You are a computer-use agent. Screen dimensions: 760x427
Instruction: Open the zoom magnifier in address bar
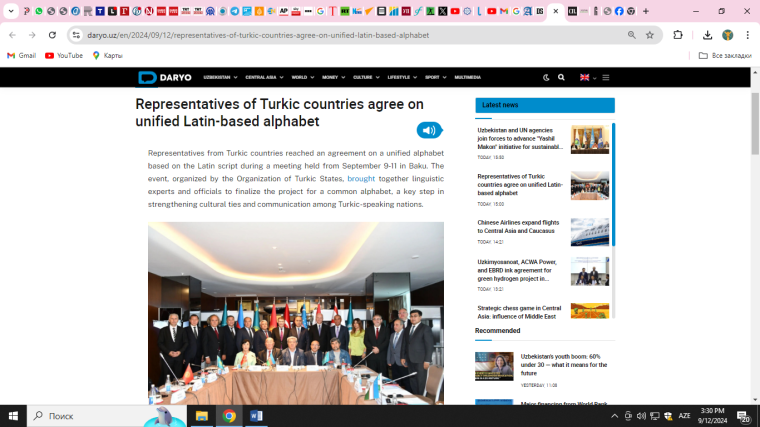click(632, 35)
